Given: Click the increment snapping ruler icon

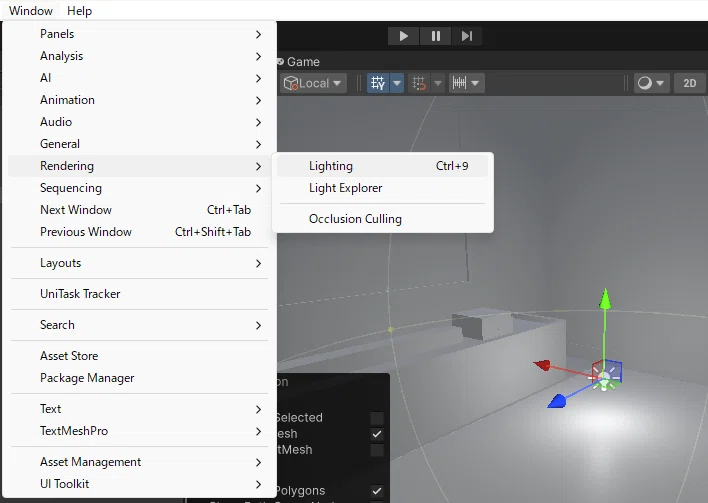Looking at the screenshot, I should (x=459, y=83).
